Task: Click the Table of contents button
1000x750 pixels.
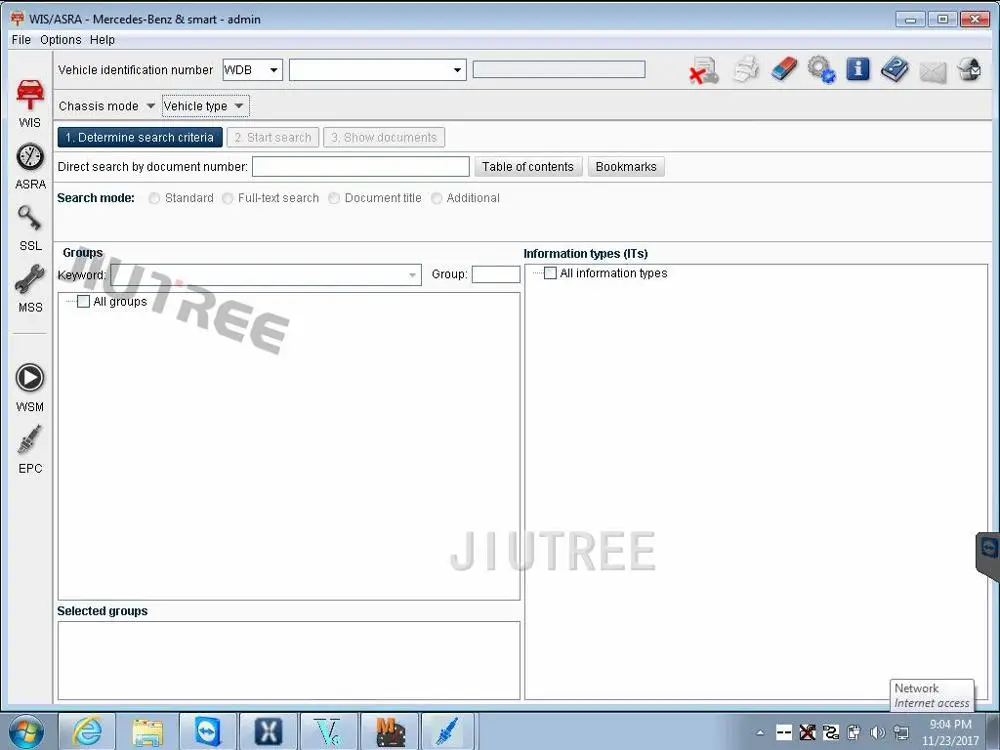Action: point(528,167)
